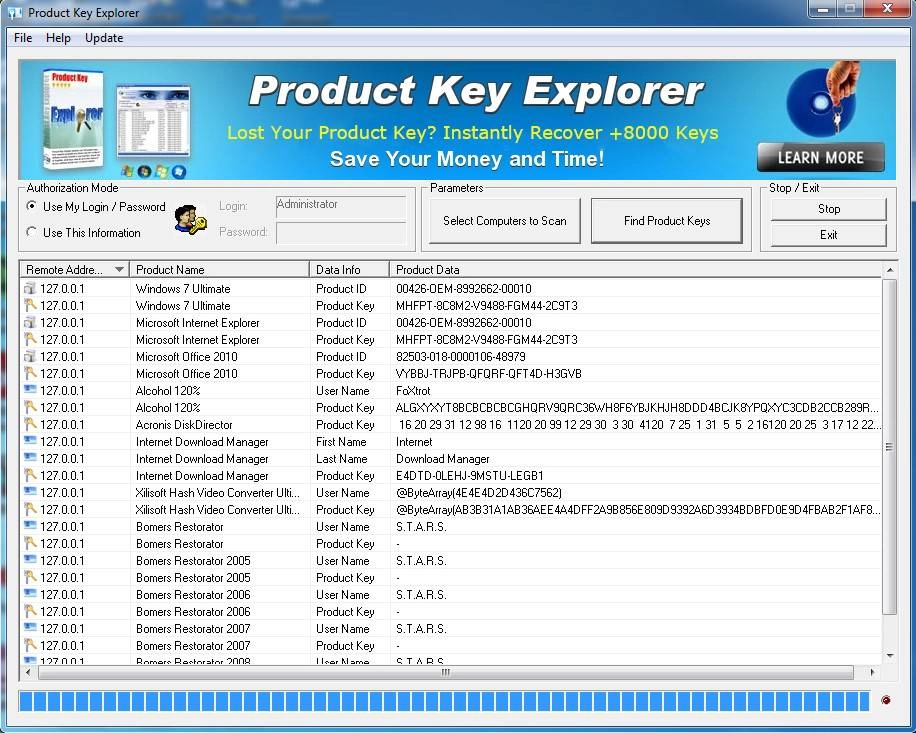Click the Exit button

828,235
